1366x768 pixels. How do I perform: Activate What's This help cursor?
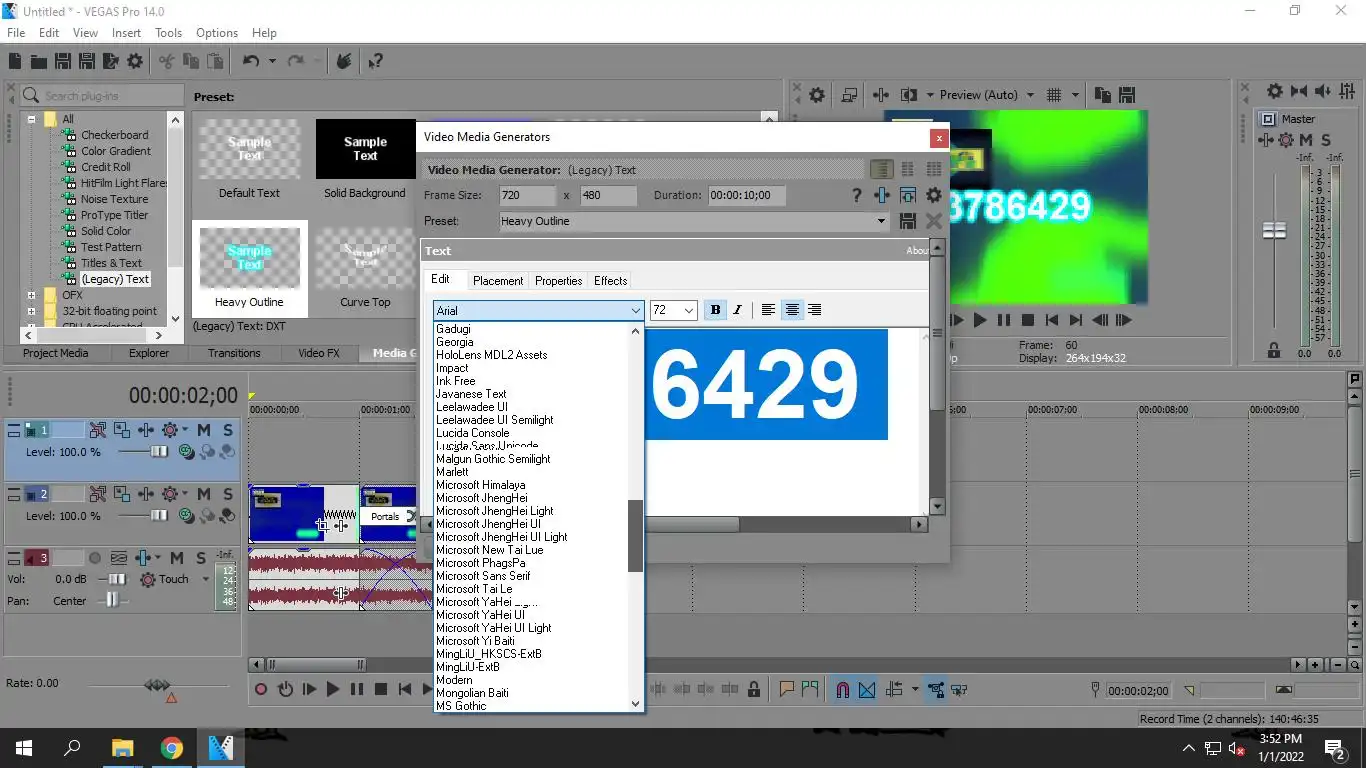tap(375, 61)
